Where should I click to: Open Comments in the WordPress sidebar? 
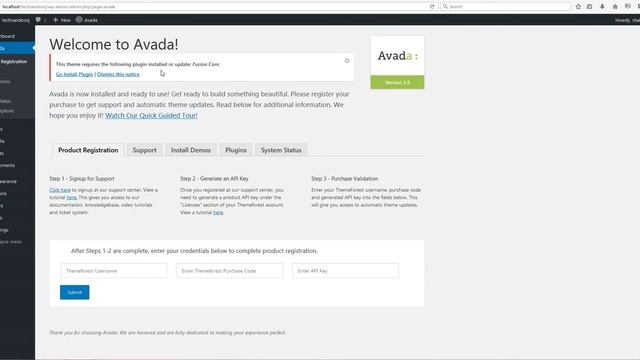(8, 165)
